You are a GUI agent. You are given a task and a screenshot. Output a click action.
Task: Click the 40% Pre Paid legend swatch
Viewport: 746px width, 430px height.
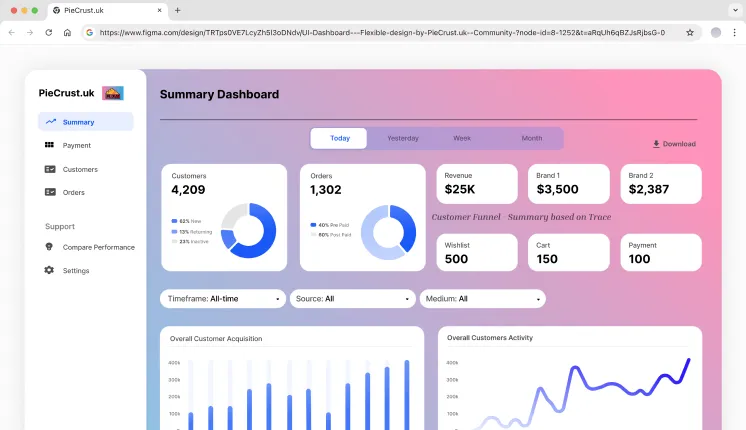point(313,225)
